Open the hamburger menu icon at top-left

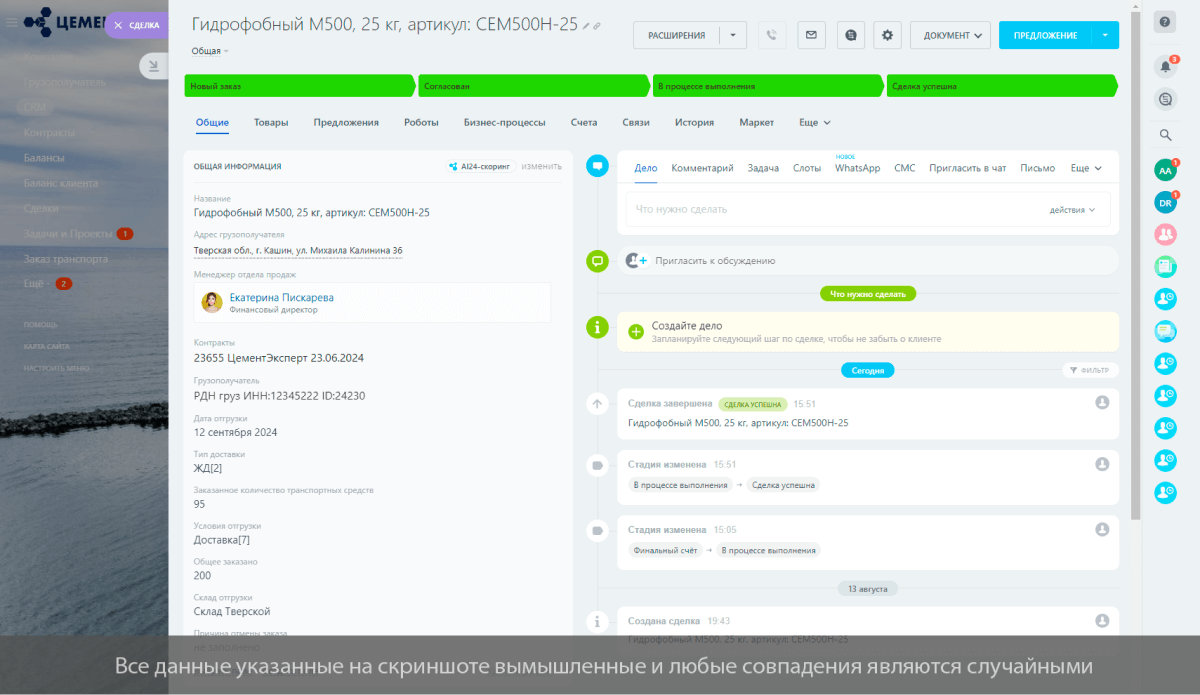coord(10,21)
